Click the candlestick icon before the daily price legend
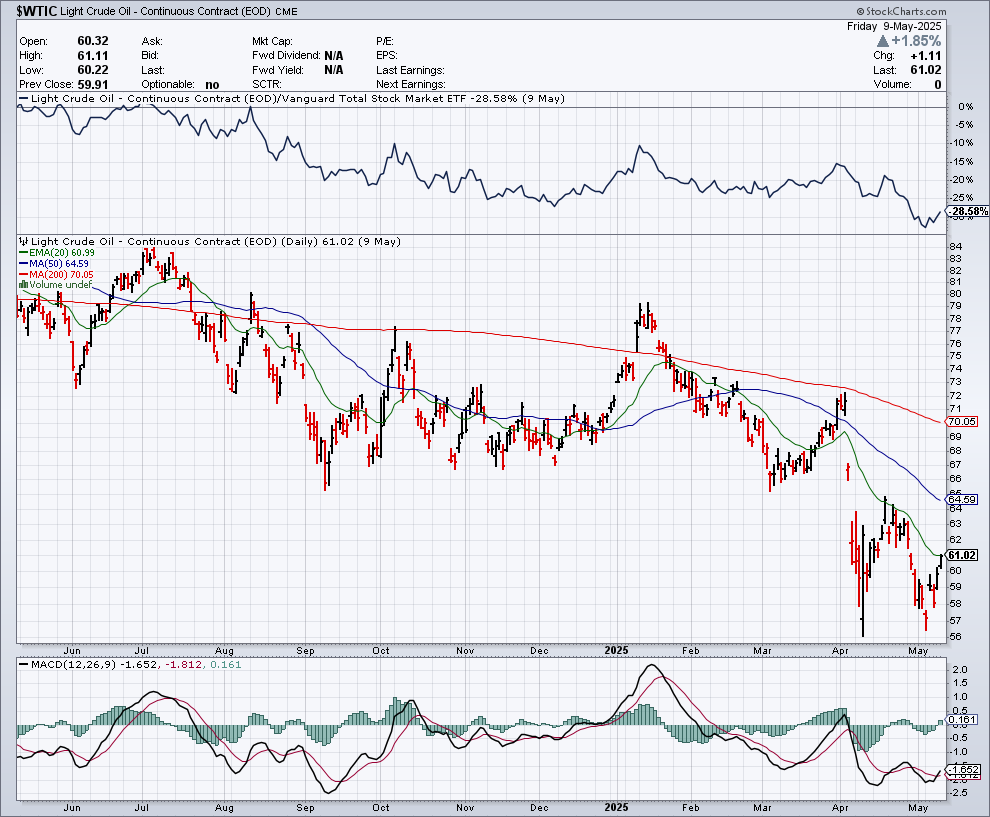Image resolution: width=990 pixels, height=817 pixels. pos(23,241)
